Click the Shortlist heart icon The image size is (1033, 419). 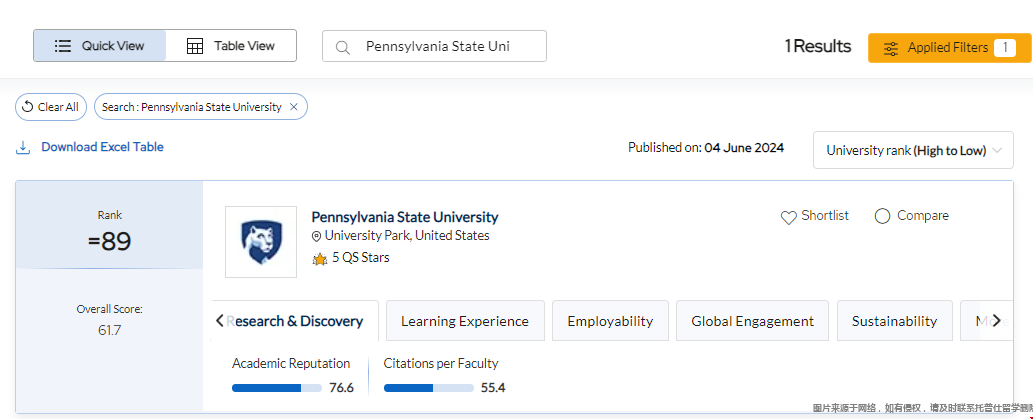(x=789, y=217)
